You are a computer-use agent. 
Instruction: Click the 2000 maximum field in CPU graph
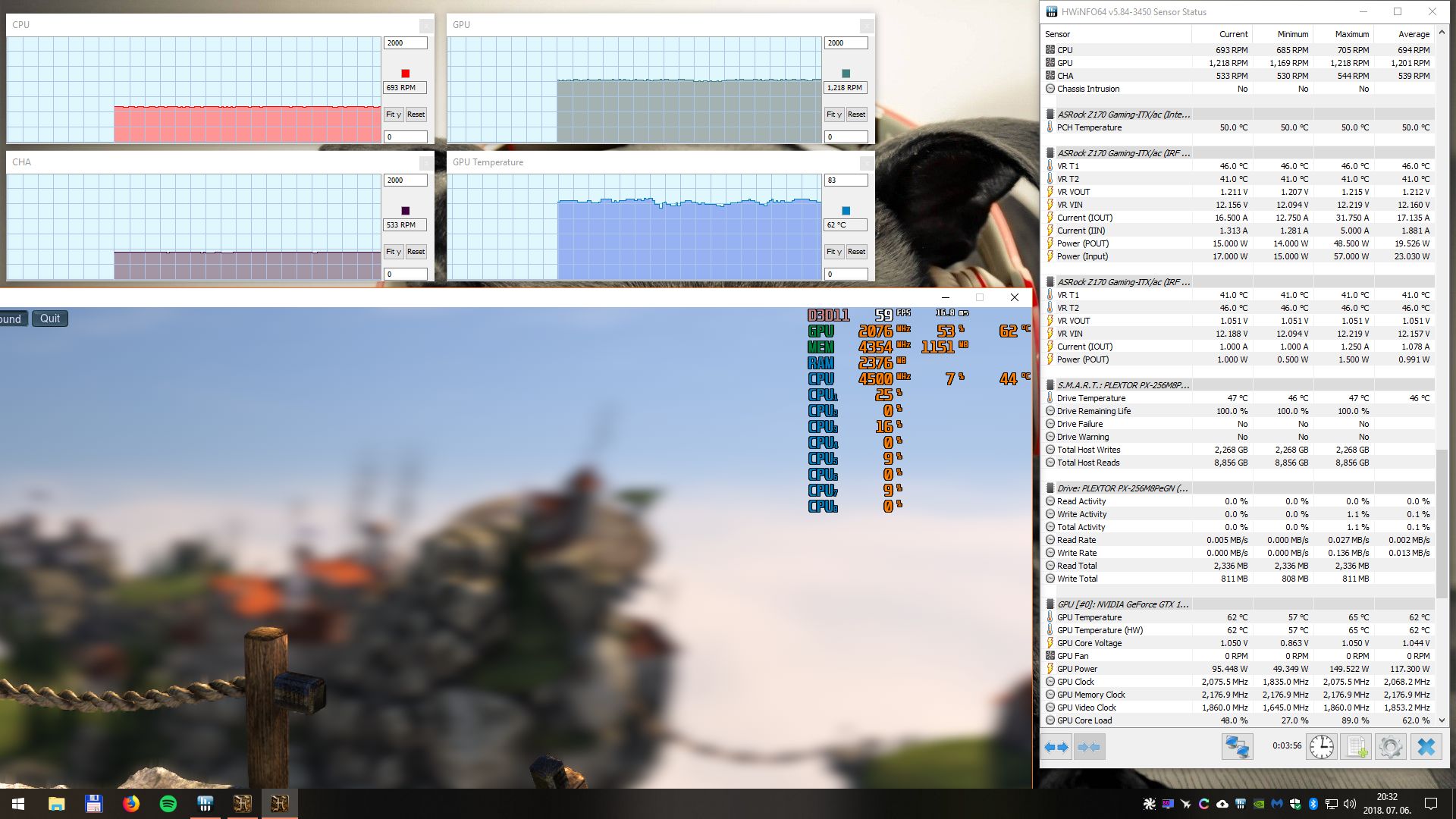tap(405, 43)
